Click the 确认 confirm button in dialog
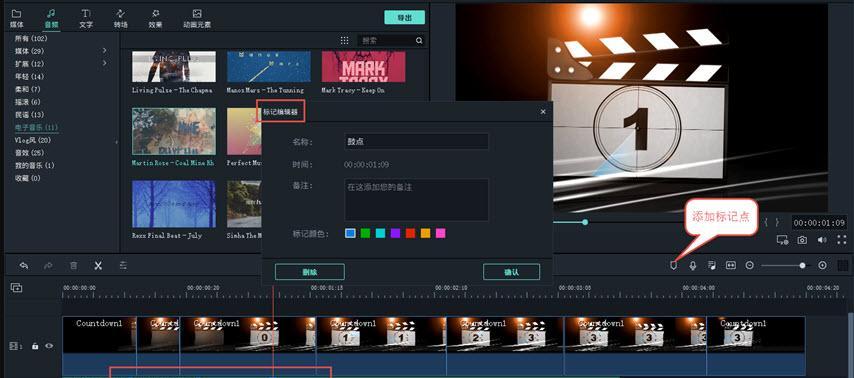Screen dimensions: 854x378 tap(511, 272)
